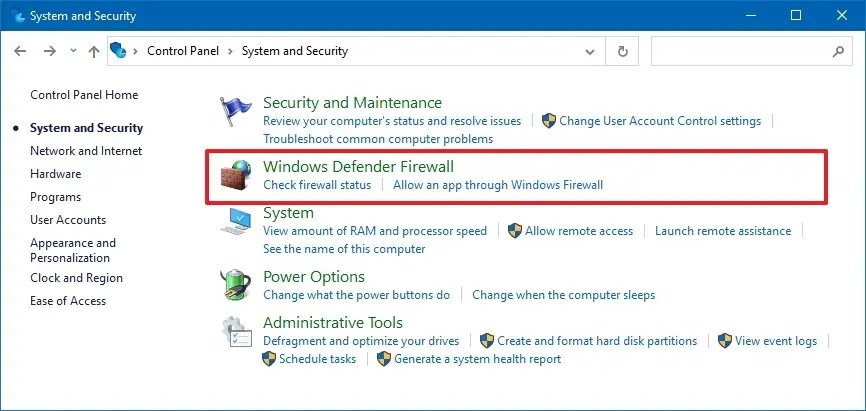Screen dimensions: 866x411
Task: Open Network and Internet category
Action: tap(86, 151)
